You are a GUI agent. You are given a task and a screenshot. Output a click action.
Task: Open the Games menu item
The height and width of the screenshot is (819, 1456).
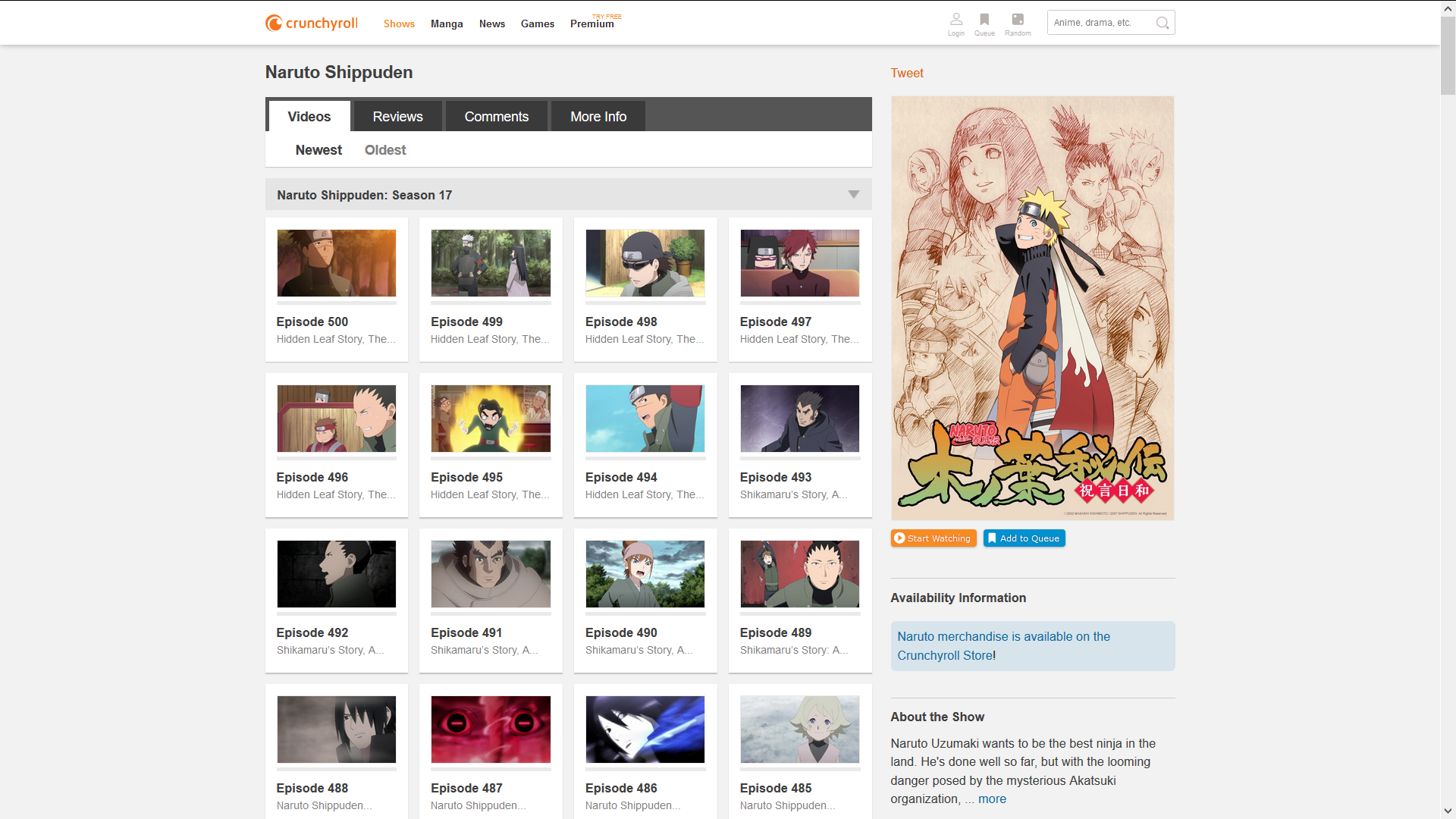(x=538, y=24)
